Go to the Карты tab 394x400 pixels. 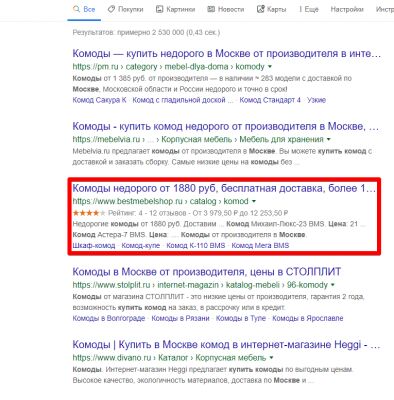coord(271,10)
